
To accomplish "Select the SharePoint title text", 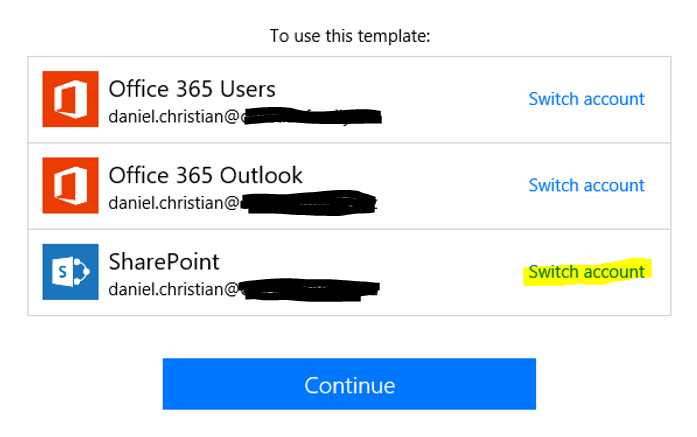I will (164, 261).
